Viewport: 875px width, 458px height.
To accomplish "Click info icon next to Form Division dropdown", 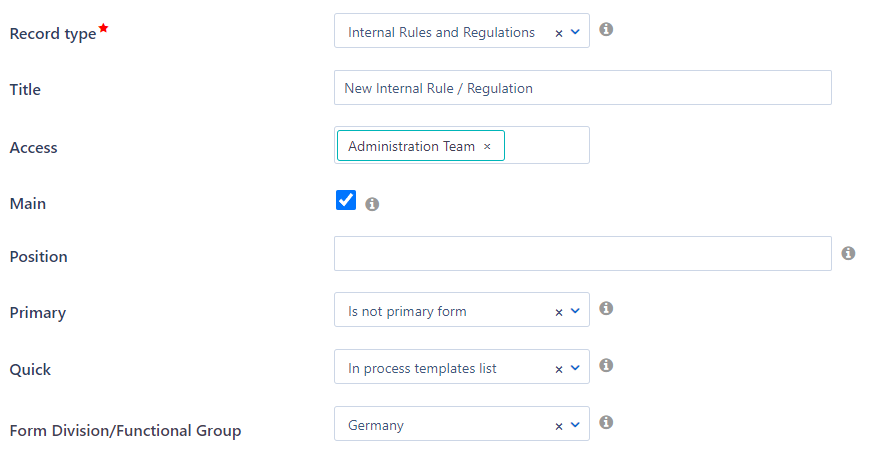I will (606, 423).
